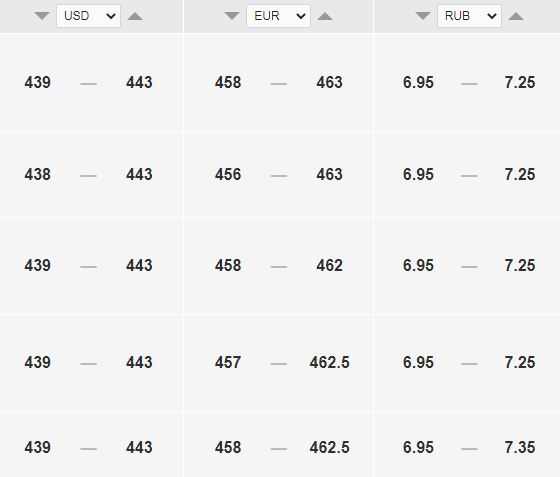Screen dimensions: 560x477
Task: Open the EUR currency dropdown
Action: [279, 16]
